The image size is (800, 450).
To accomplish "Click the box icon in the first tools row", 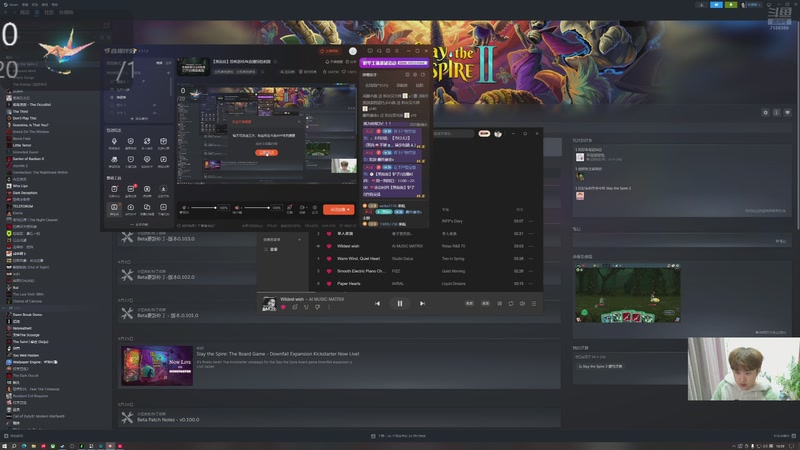I will (x=163, y=142).
